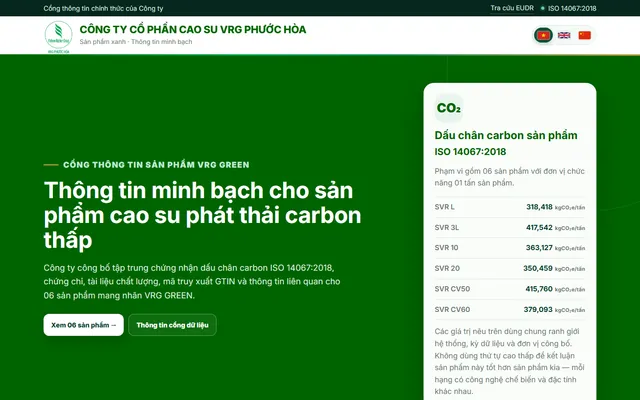Screen dimensions: 640x400
Task: Click the value 350,459
Action: point(538,268)
